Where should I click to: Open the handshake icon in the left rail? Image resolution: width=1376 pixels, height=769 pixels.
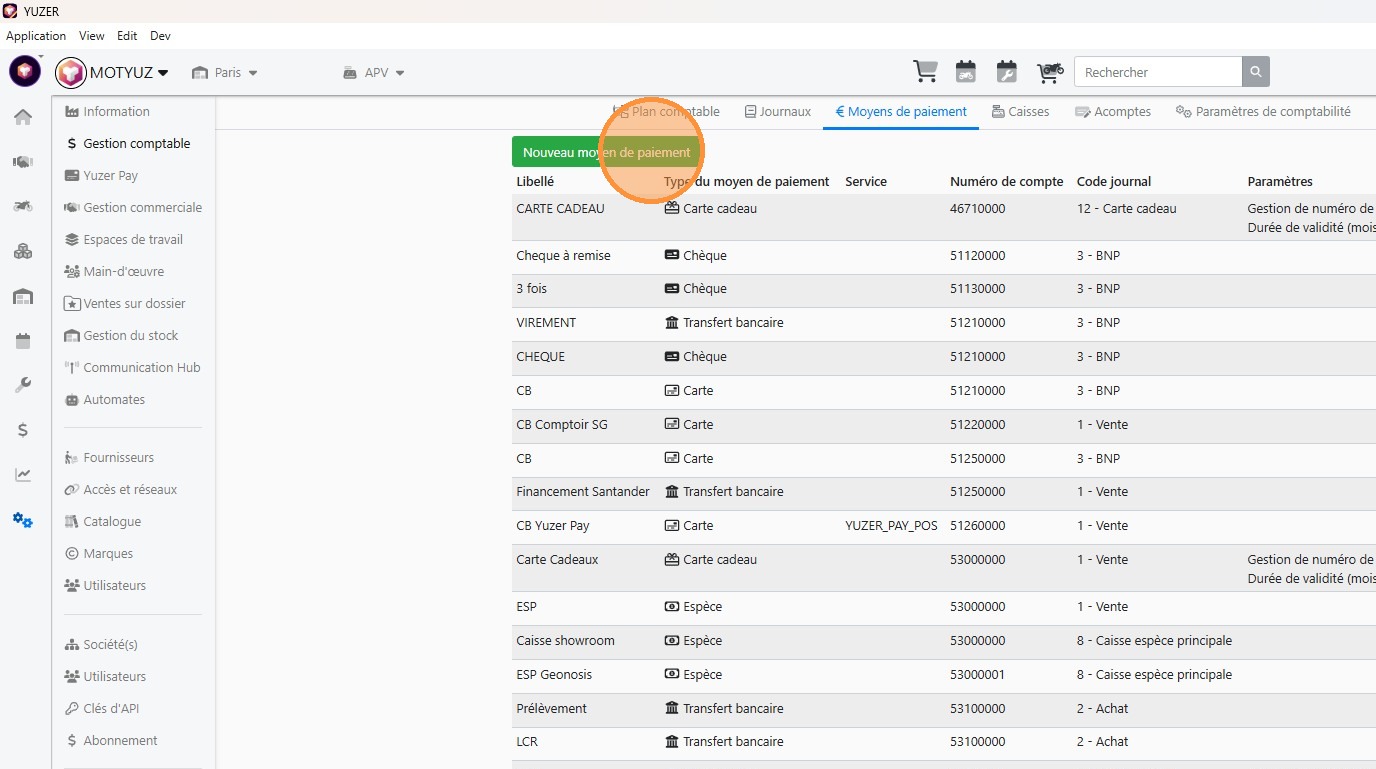pyautogui.click(x=23, y=162)
